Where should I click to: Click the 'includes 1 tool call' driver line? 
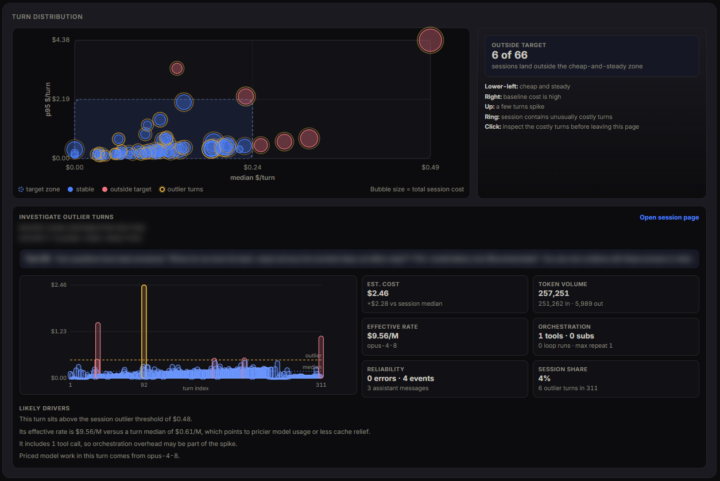(x=128, y=444)
